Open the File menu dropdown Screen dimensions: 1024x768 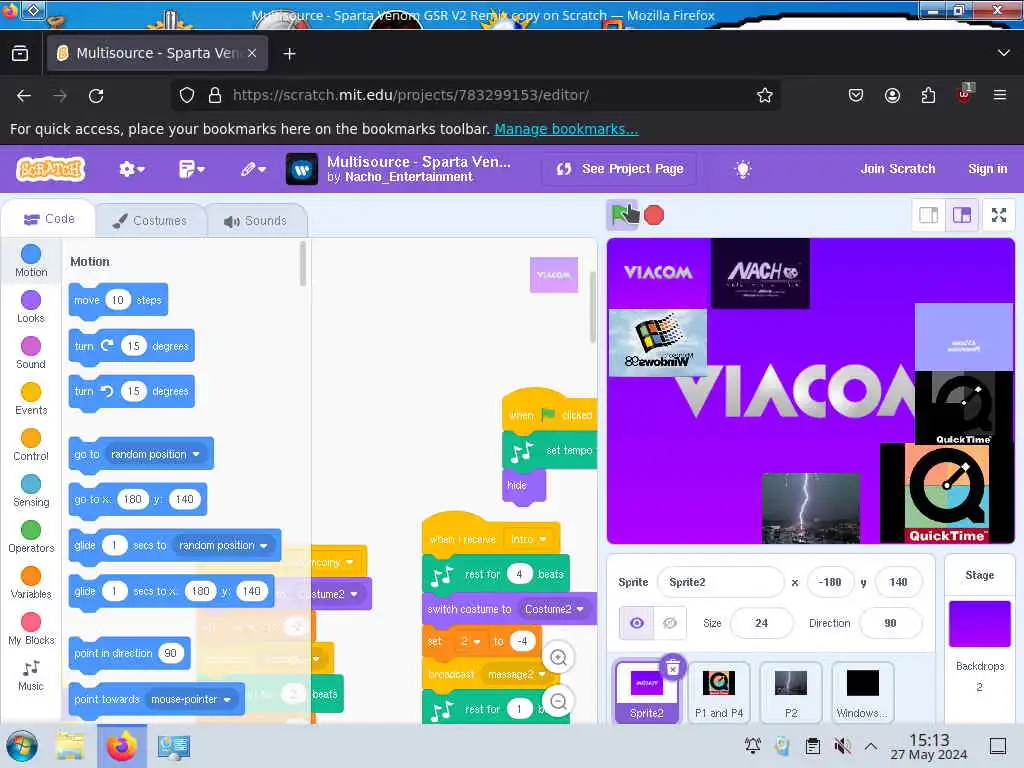coord(192,169)
